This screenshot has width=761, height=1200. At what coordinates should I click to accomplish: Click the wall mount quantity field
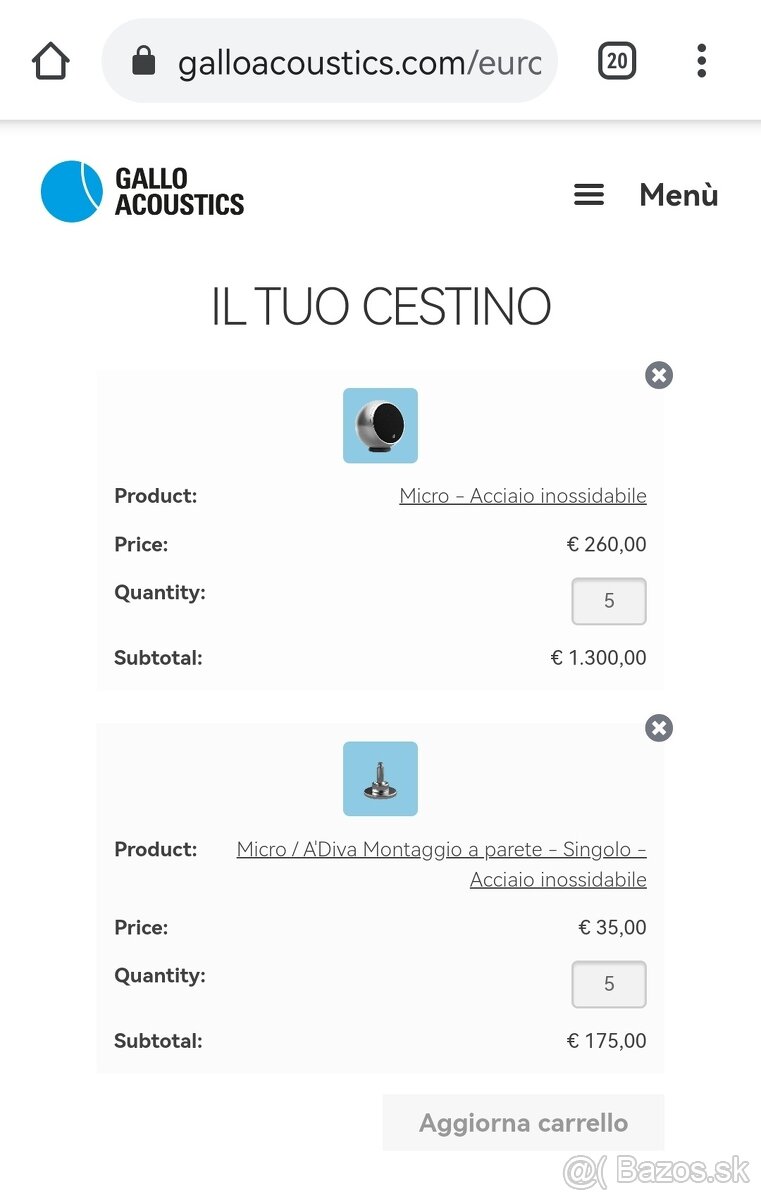coord(608,985)
